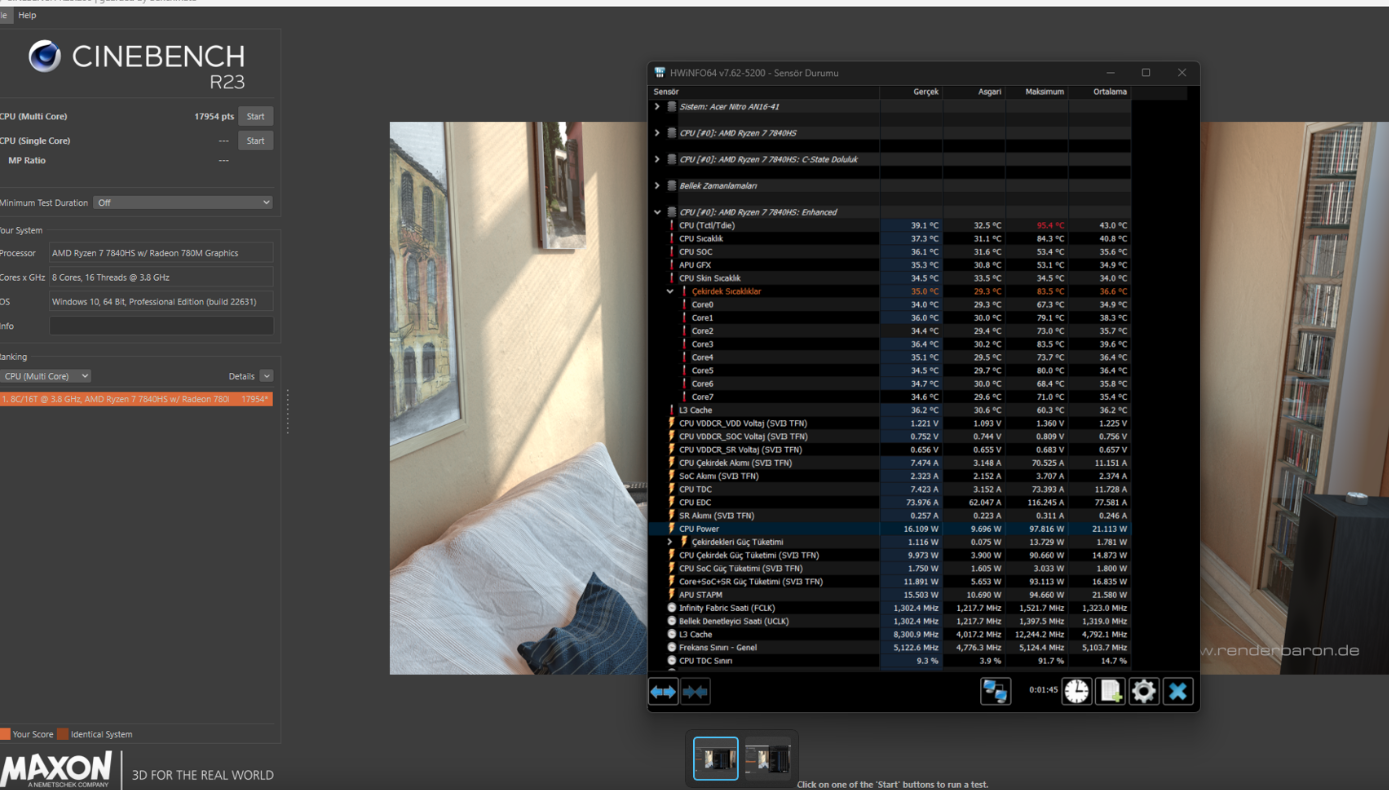Click the thermometer icon beside APU GFX
The height and width of the screenshot is (790, 1389).
(672, 265)
